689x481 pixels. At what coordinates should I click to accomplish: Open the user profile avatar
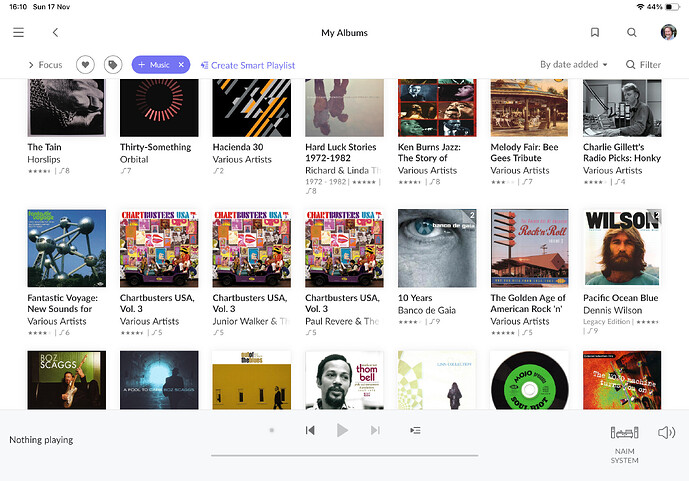[668, 32]
